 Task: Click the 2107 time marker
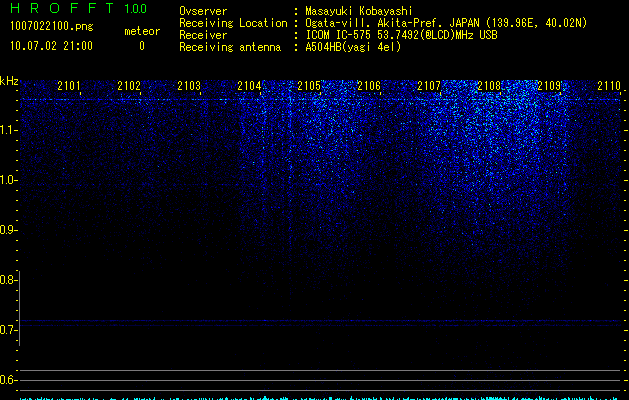429,85
